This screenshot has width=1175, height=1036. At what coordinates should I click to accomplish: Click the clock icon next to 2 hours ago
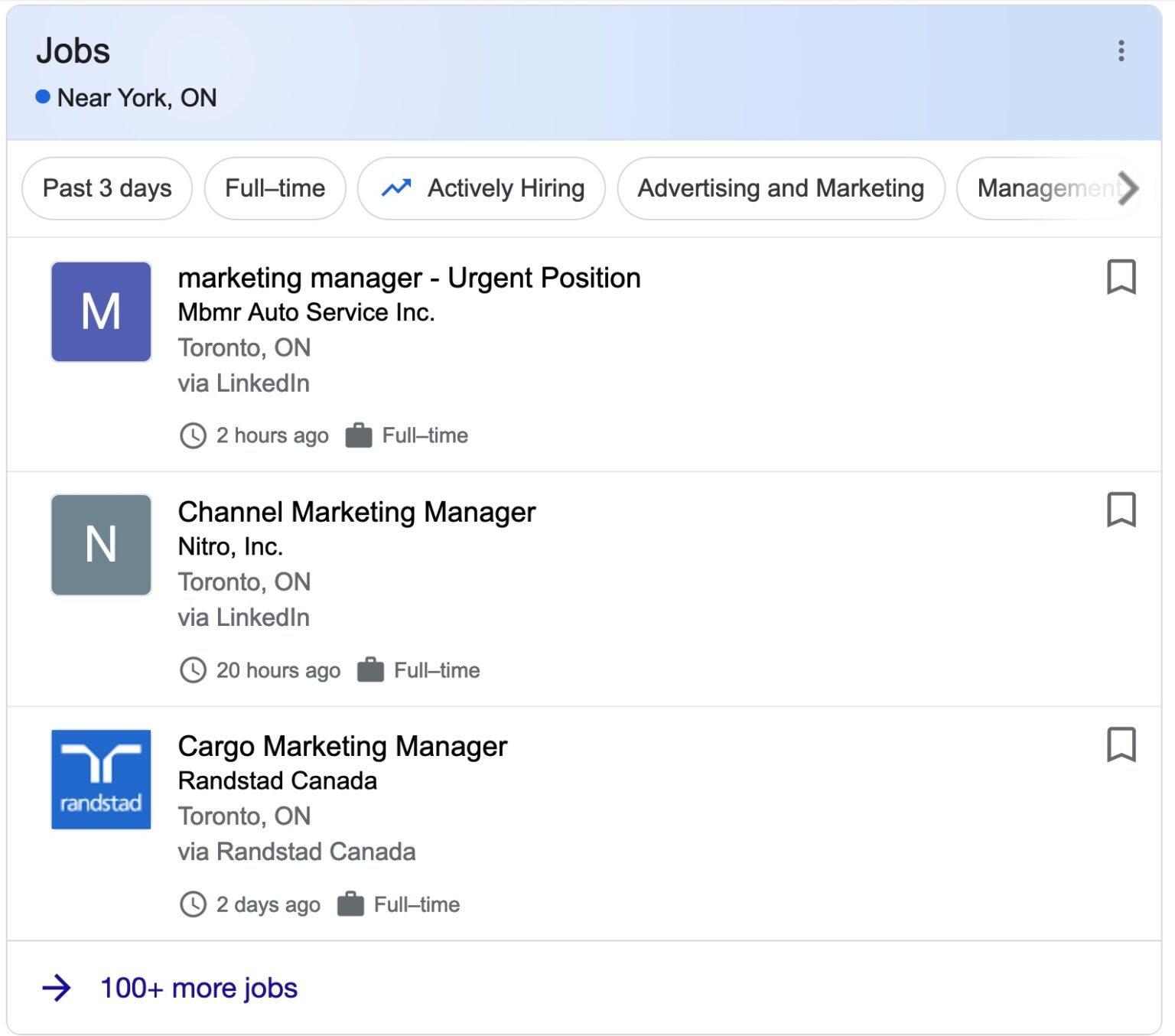pyautogui.click(x=192, y=435)
